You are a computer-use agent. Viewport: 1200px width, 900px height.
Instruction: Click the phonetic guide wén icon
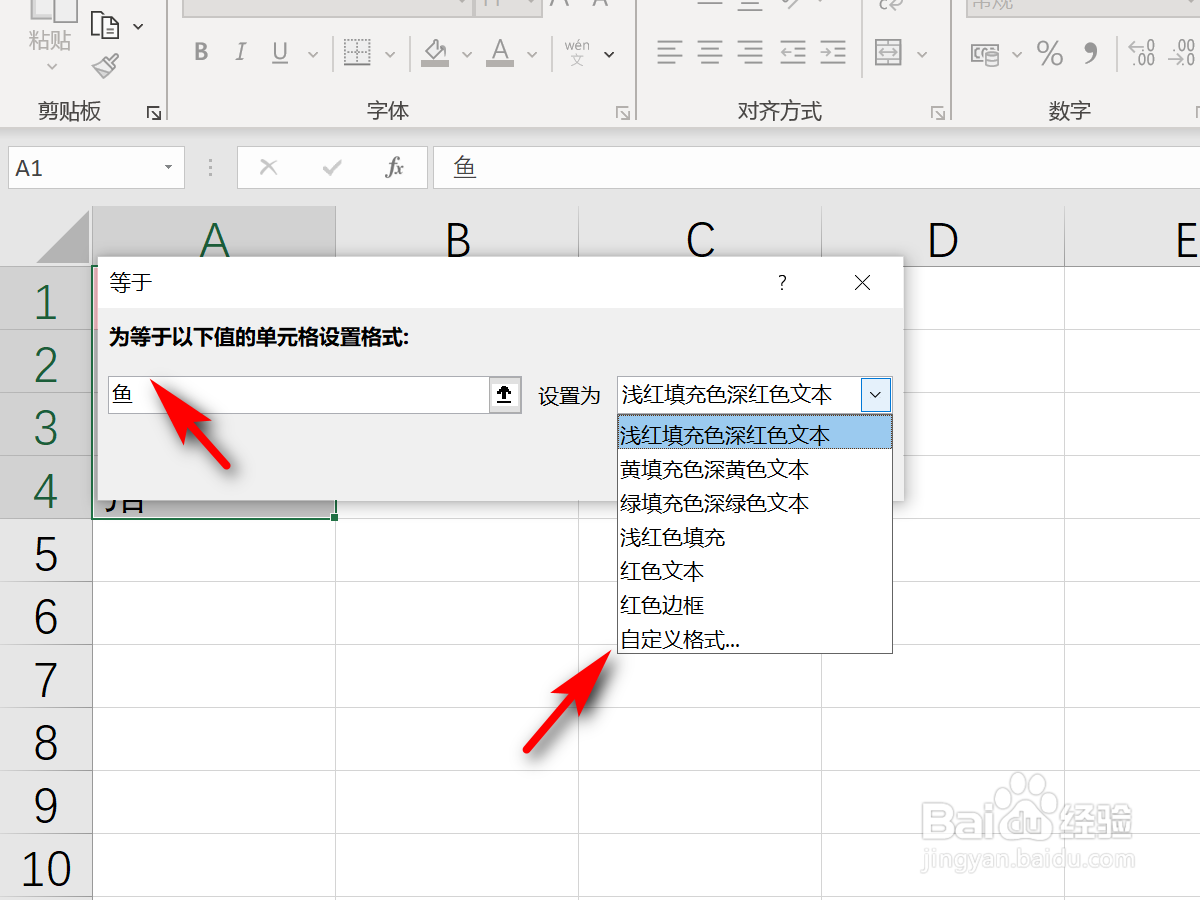coord(577,52)
